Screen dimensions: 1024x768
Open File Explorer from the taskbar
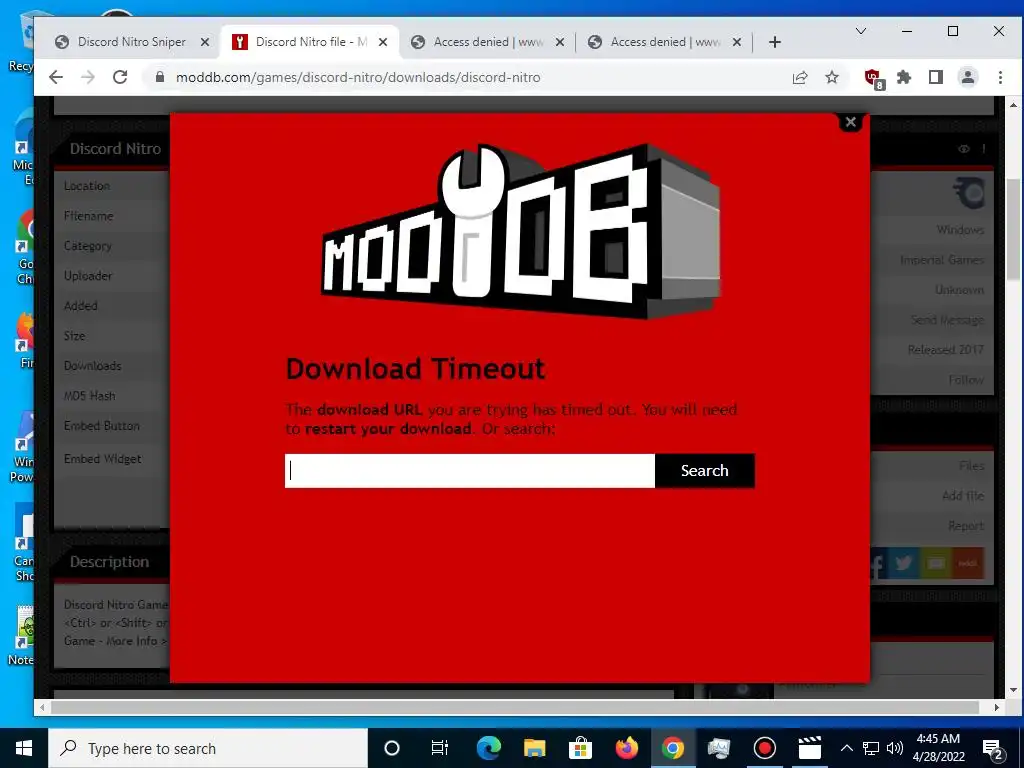coord(534,748)
